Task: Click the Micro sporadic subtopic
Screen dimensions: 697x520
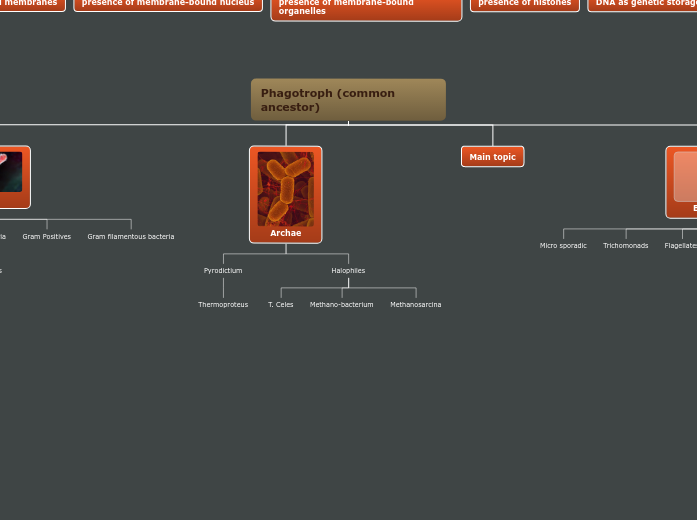Action: (x=563, y=246)
